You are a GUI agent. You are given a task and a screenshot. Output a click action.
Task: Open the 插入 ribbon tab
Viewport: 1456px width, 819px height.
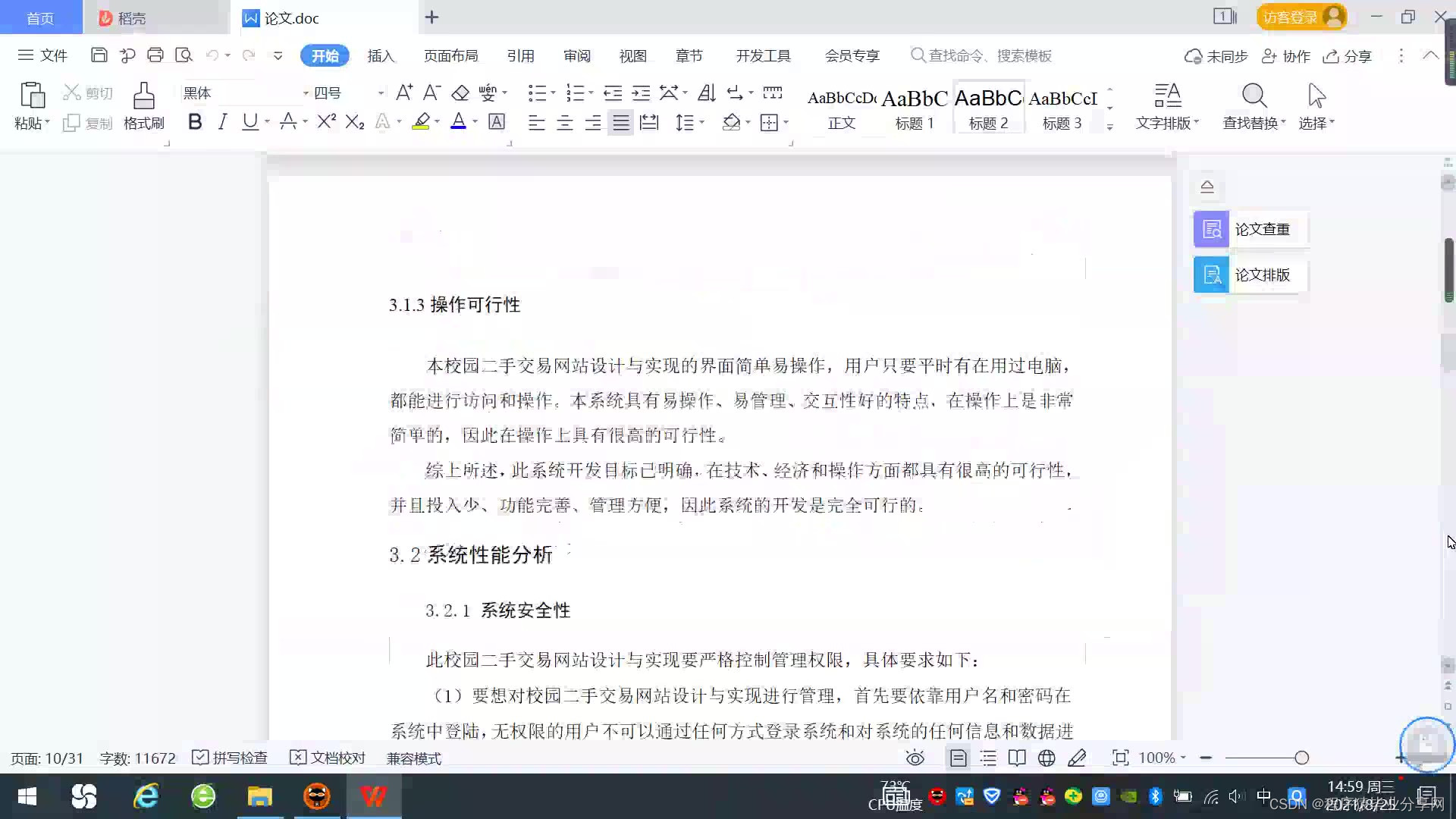click(381, 55)
